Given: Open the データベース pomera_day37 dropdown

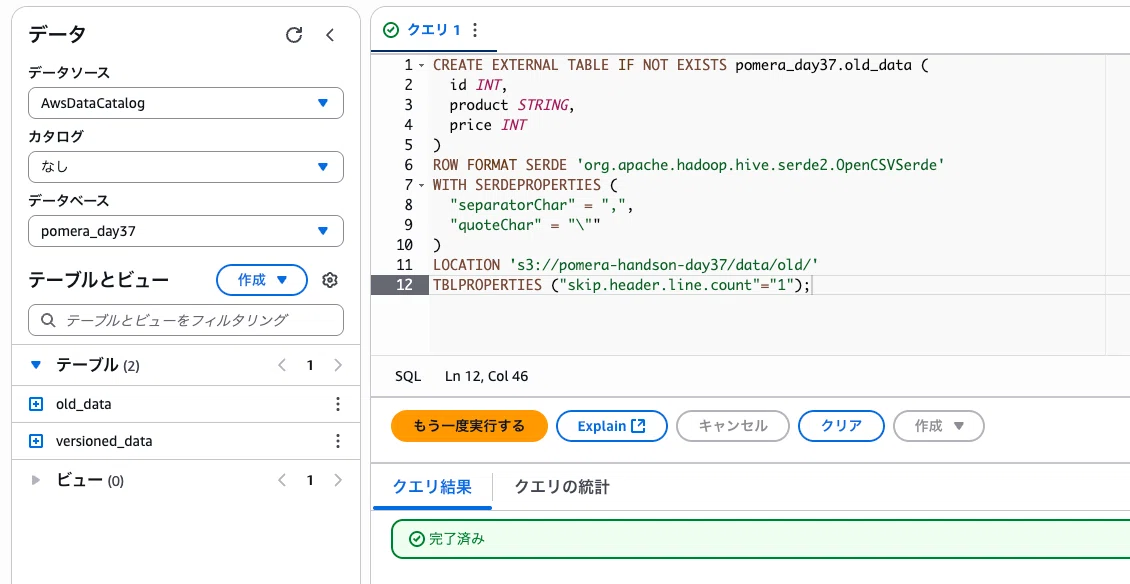Looking at the screenshot, I should (186, 231).
